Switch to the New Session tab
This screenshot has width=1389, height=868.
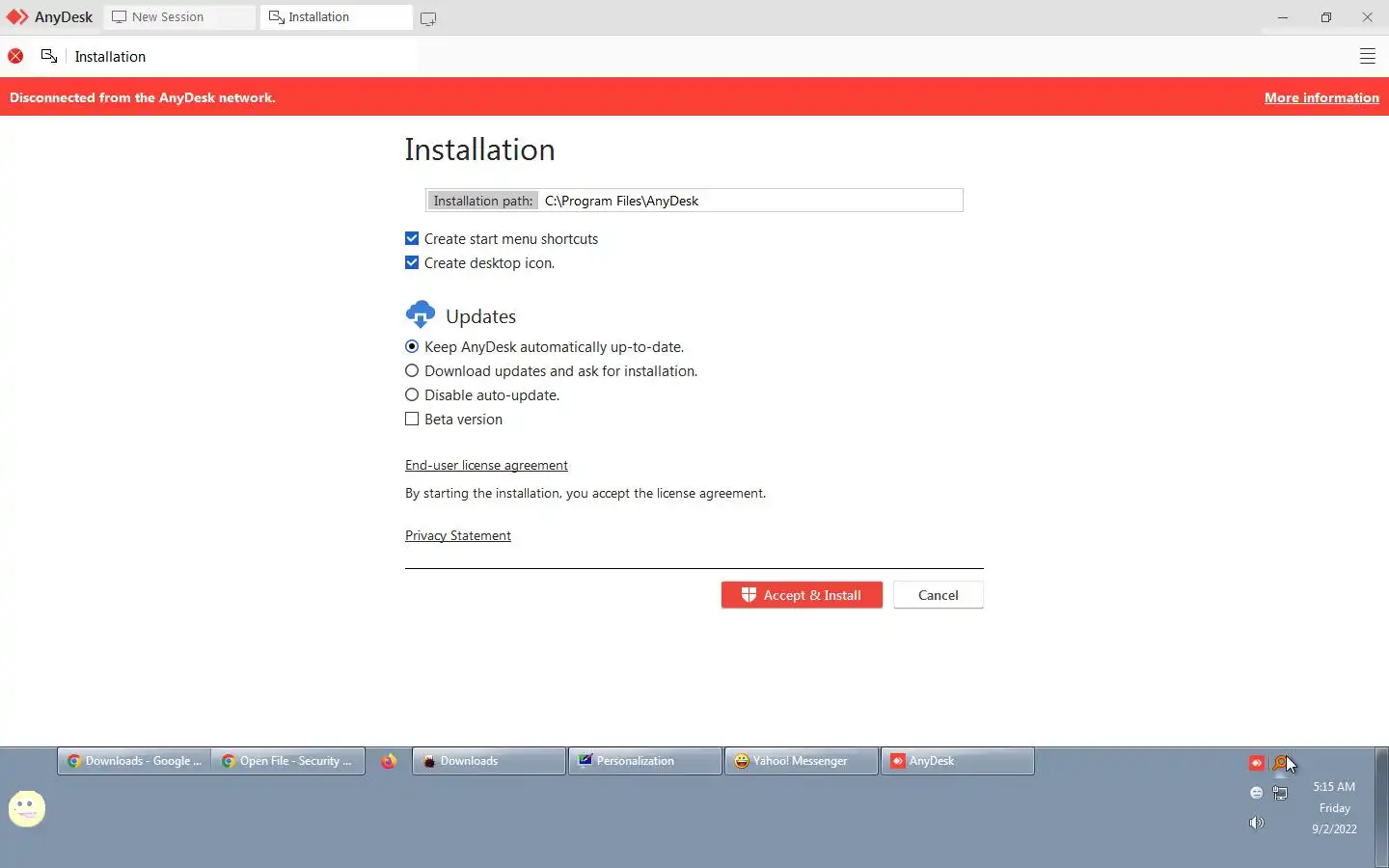click(x=179, y=17)
